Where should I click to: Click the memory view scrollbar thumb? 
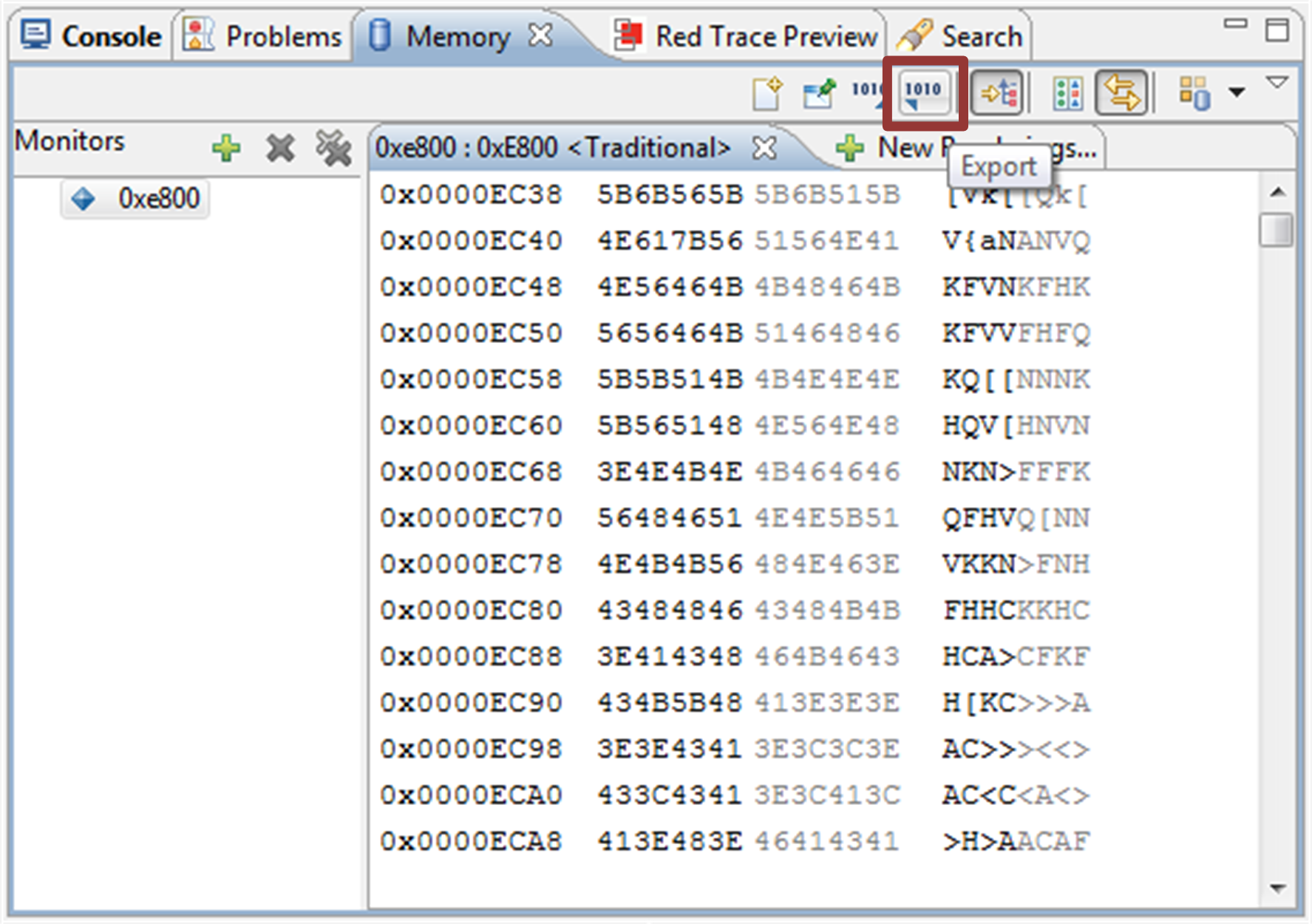1277,229
